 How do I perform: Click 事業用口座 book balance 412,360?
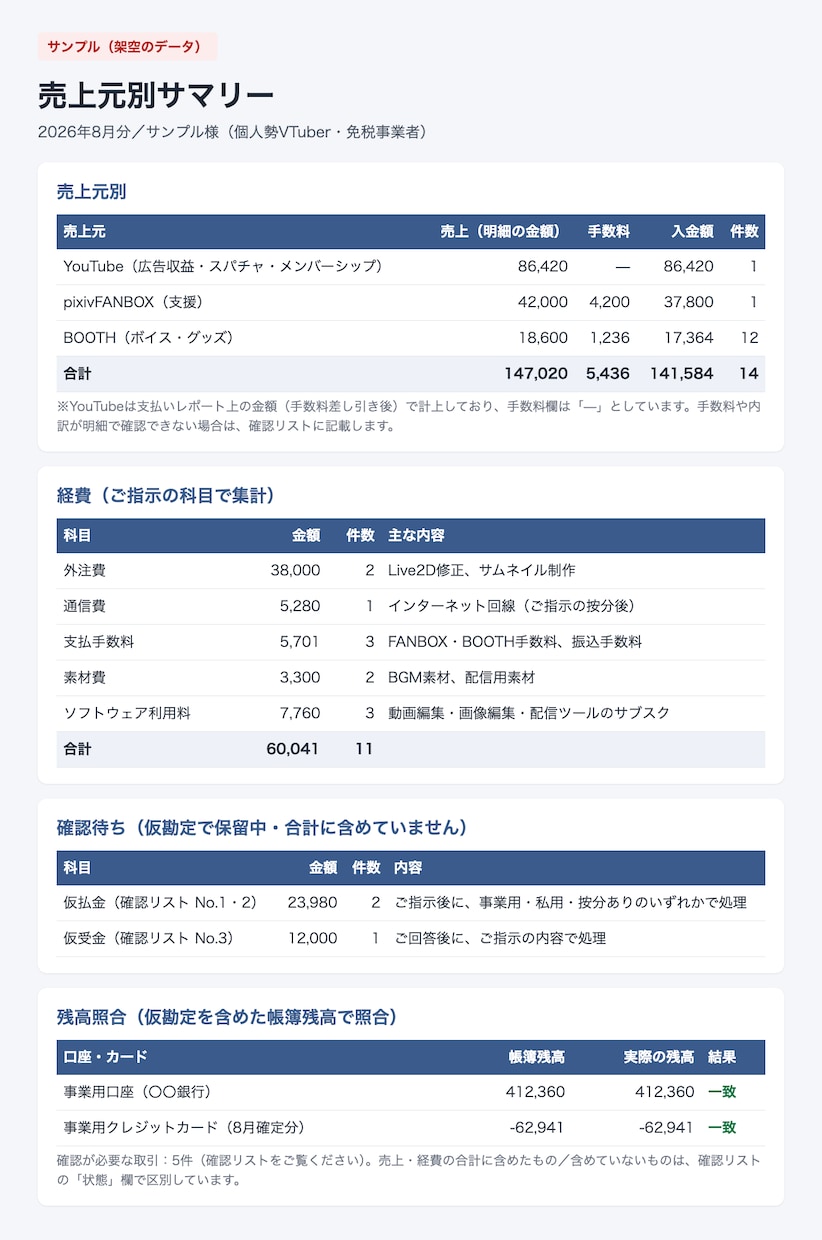[535, 1092]
